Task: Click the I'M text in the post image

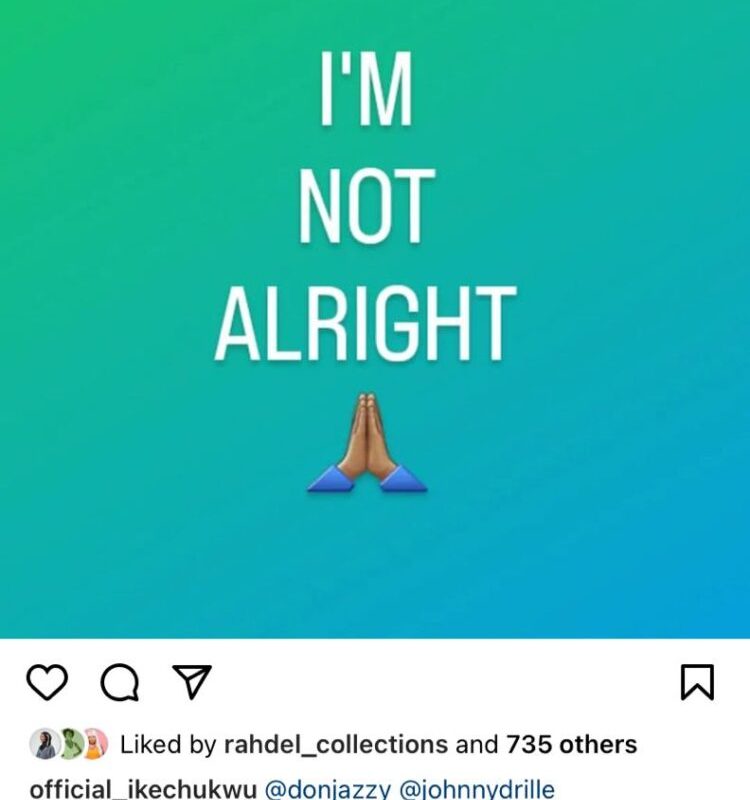Action: (x=366, y=88)
